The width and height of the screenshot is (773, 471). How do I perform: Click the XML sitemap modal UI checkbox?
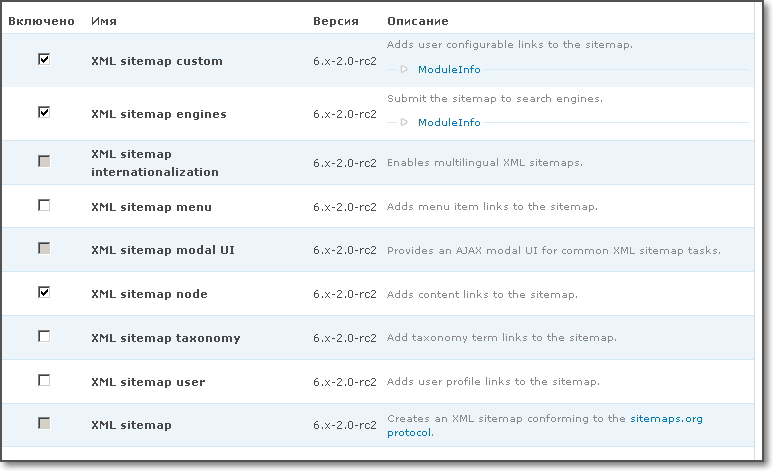click(x=44, y=248)
